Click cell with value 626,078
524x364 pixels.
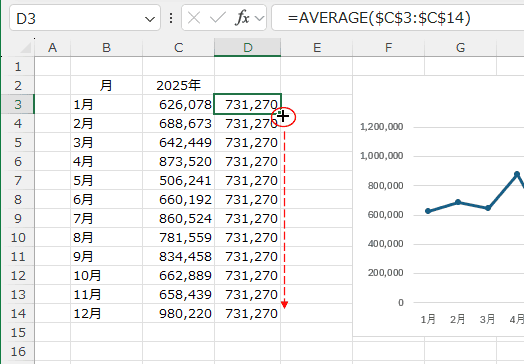pos(178,105)
